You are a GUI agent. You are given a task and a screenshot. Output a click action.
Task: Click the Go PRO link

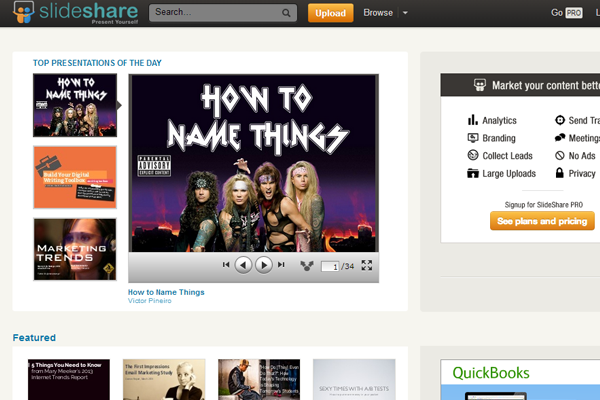pyautogui.click(x=566, y=13)
